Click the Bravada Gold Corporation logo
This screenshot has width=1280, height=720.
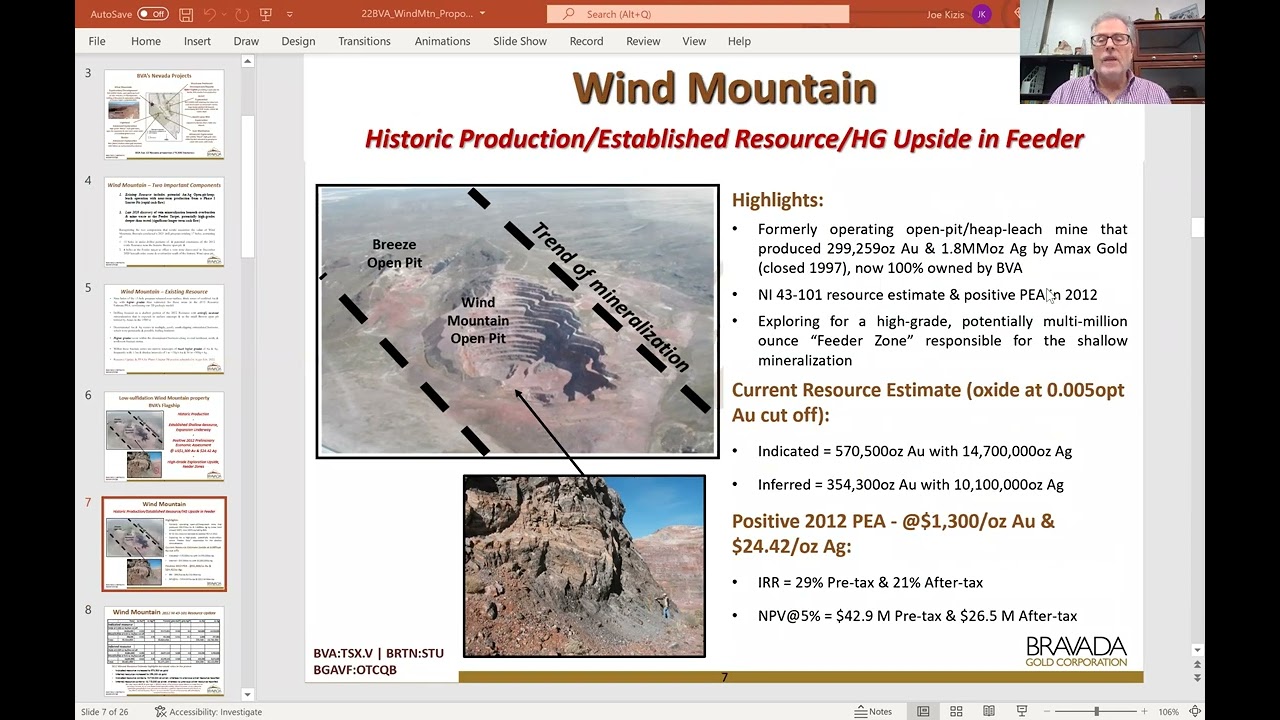[1076, 652]
